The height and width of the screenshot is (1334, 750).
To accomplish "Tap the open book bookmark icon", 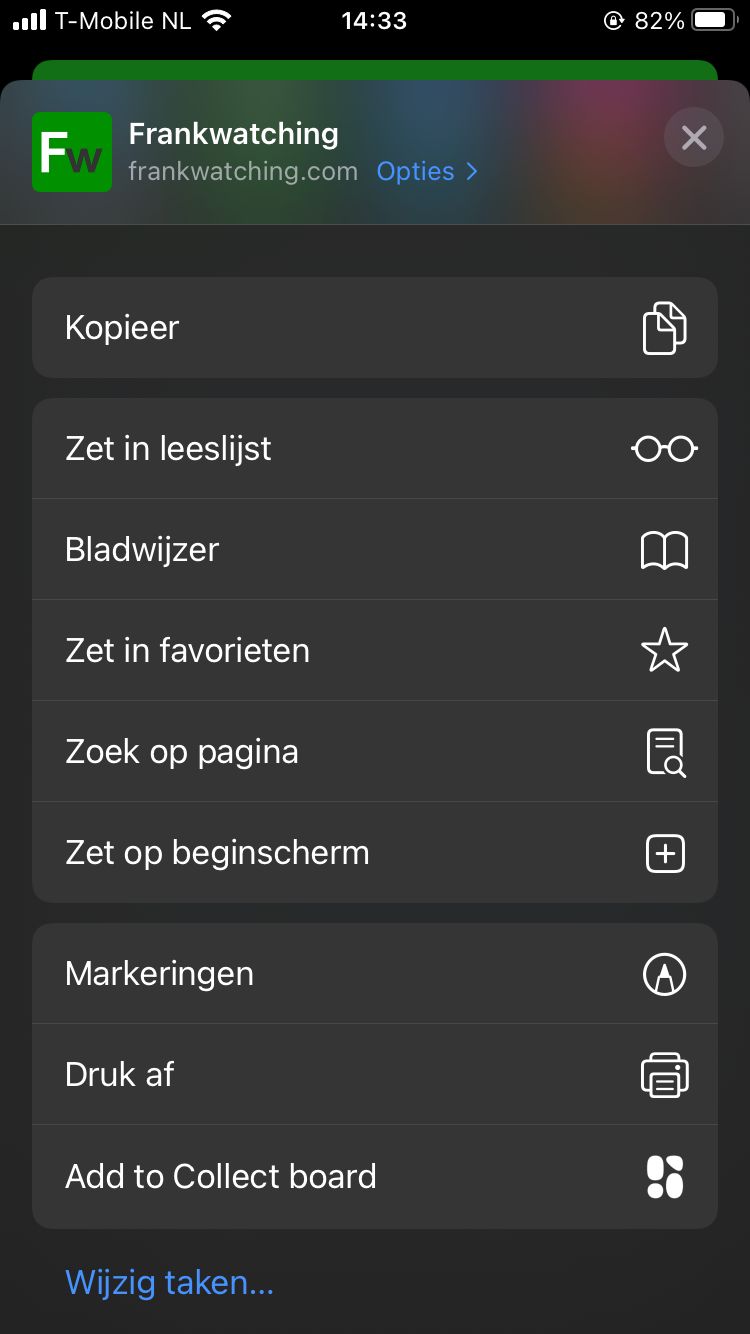I will pyautogui.click(x=664, y=550).
